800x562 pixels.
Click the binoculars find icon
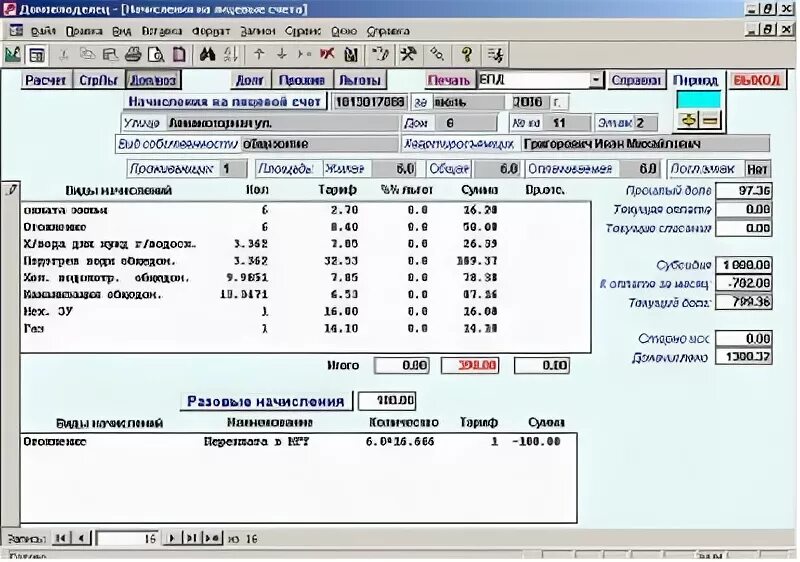(207, 55)
